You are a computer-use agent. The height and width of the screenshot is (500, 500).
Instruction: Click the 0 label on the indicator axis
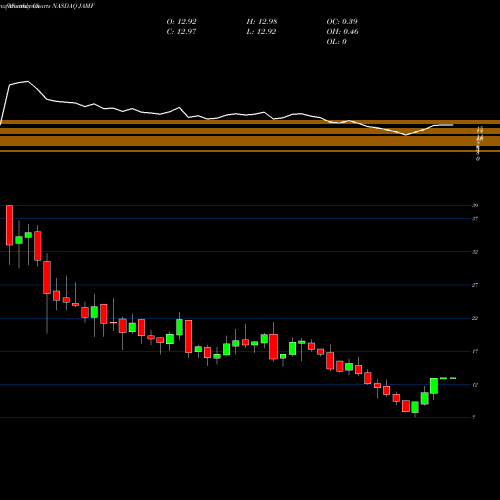[x=478, y=159]
